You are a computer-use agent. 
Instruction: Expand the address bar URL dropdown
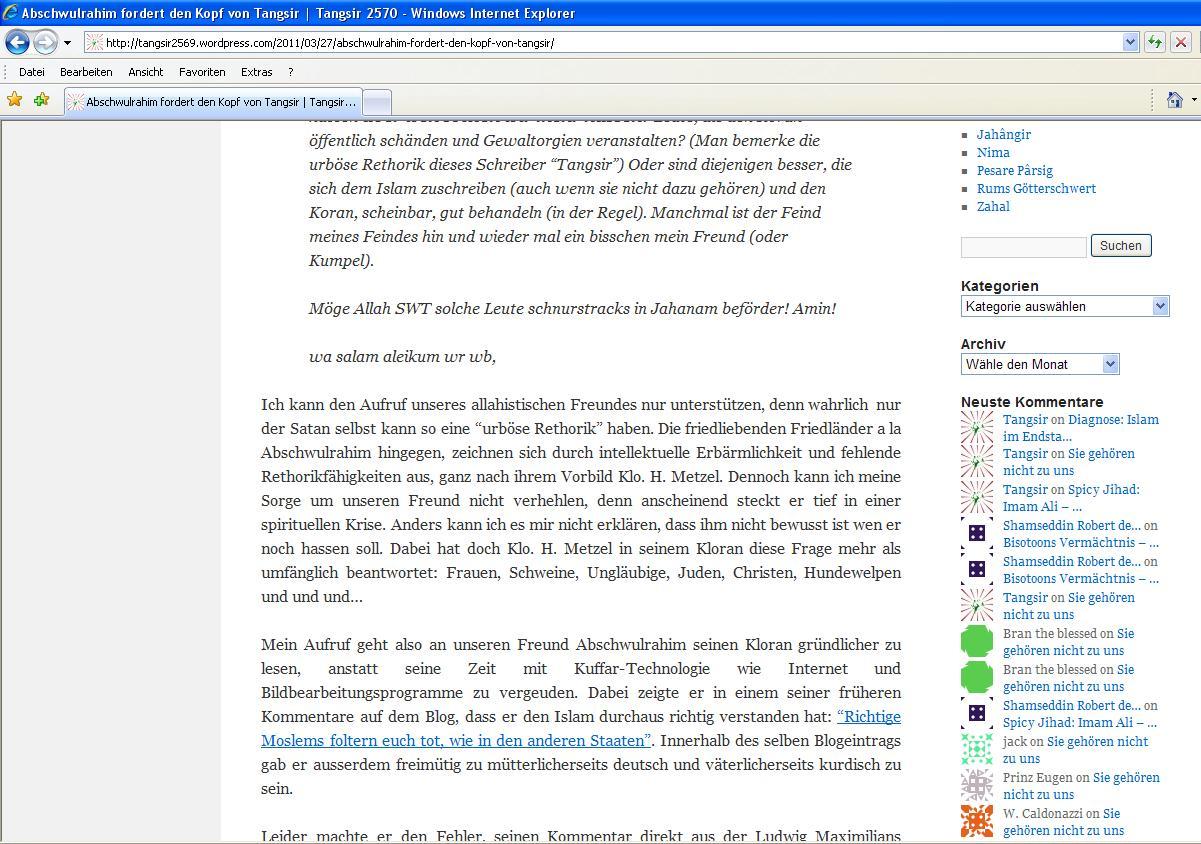[1130, 42]
